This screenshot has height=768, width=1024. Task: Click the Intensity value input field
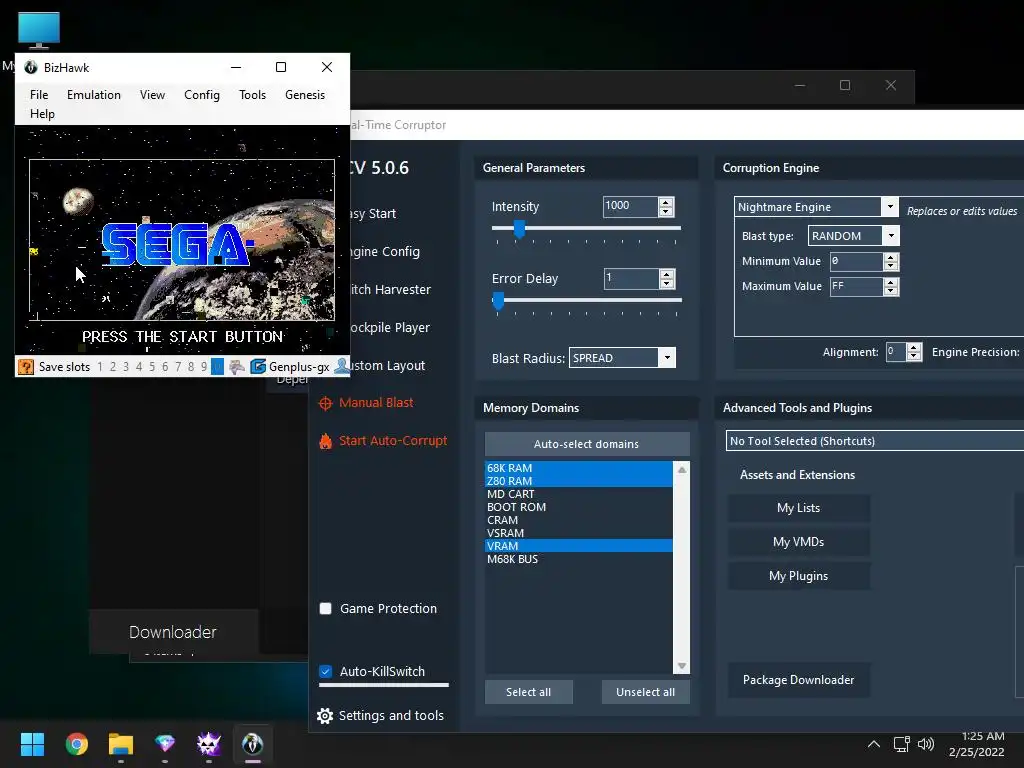click(x=630, y=206)
